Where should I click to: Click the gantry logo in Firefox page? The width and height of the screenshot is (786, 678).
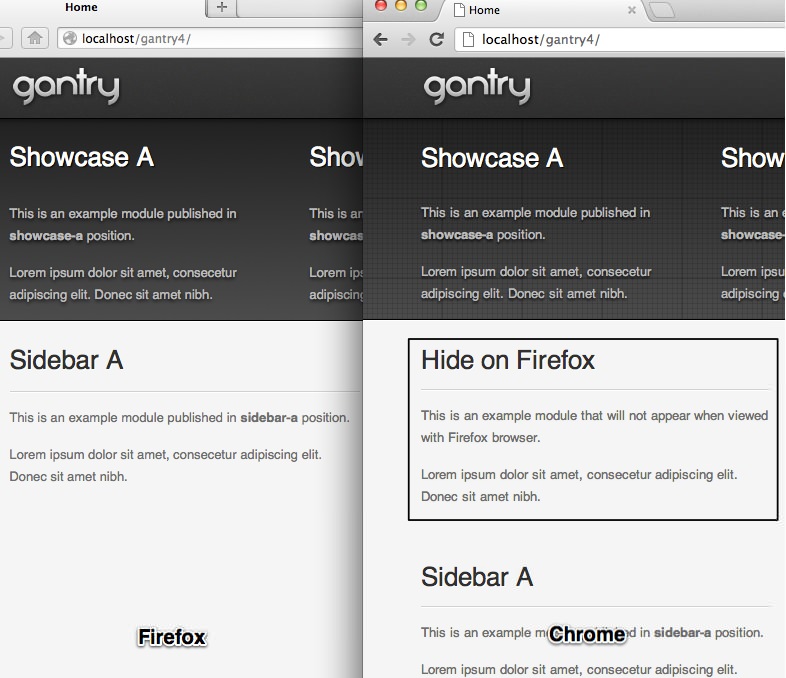click(x=66, y=88)
